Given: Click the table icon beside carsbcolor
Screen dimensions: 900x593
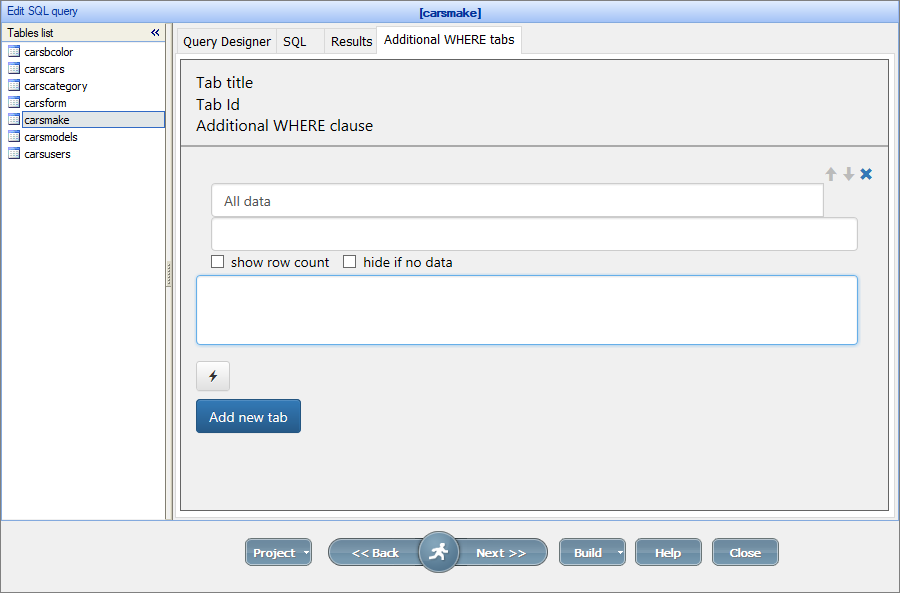Looking at the screenshot, I should (13, 51).
